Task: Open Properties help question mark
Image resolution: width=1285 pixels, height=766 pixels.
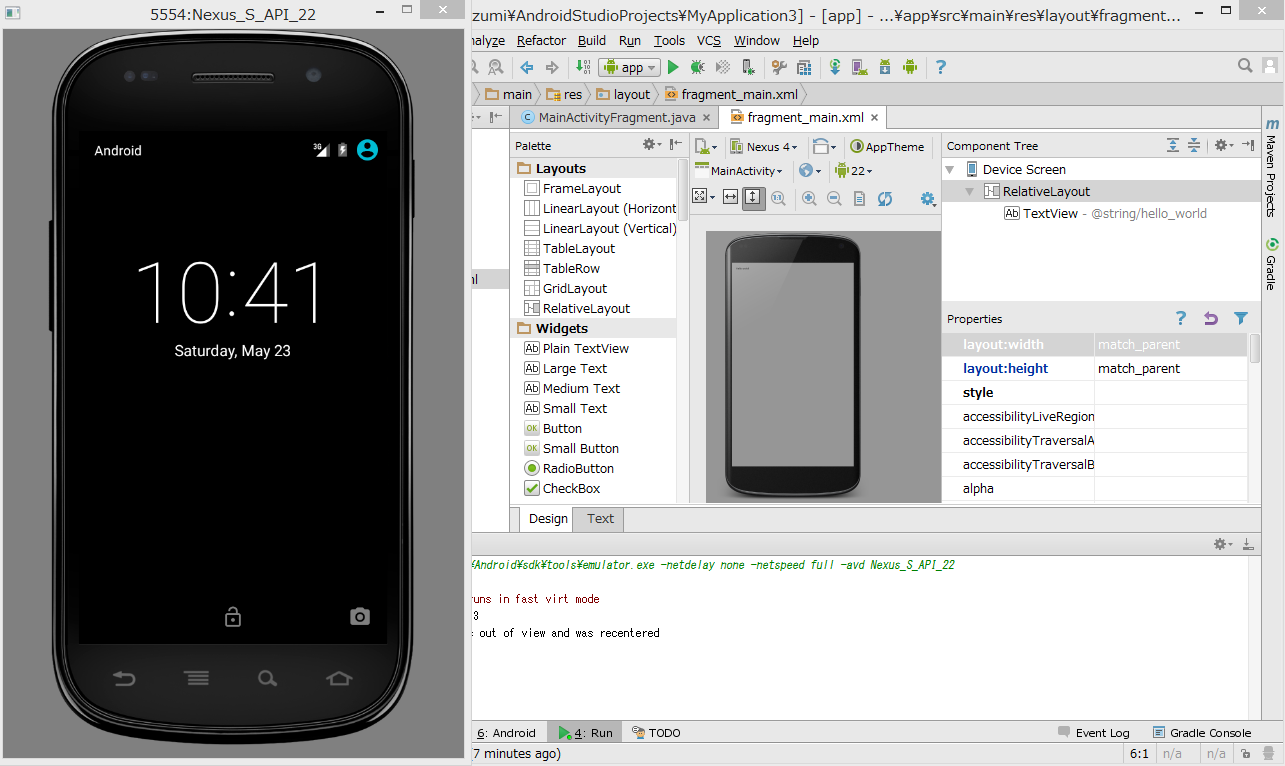Action: [1181, 319]
